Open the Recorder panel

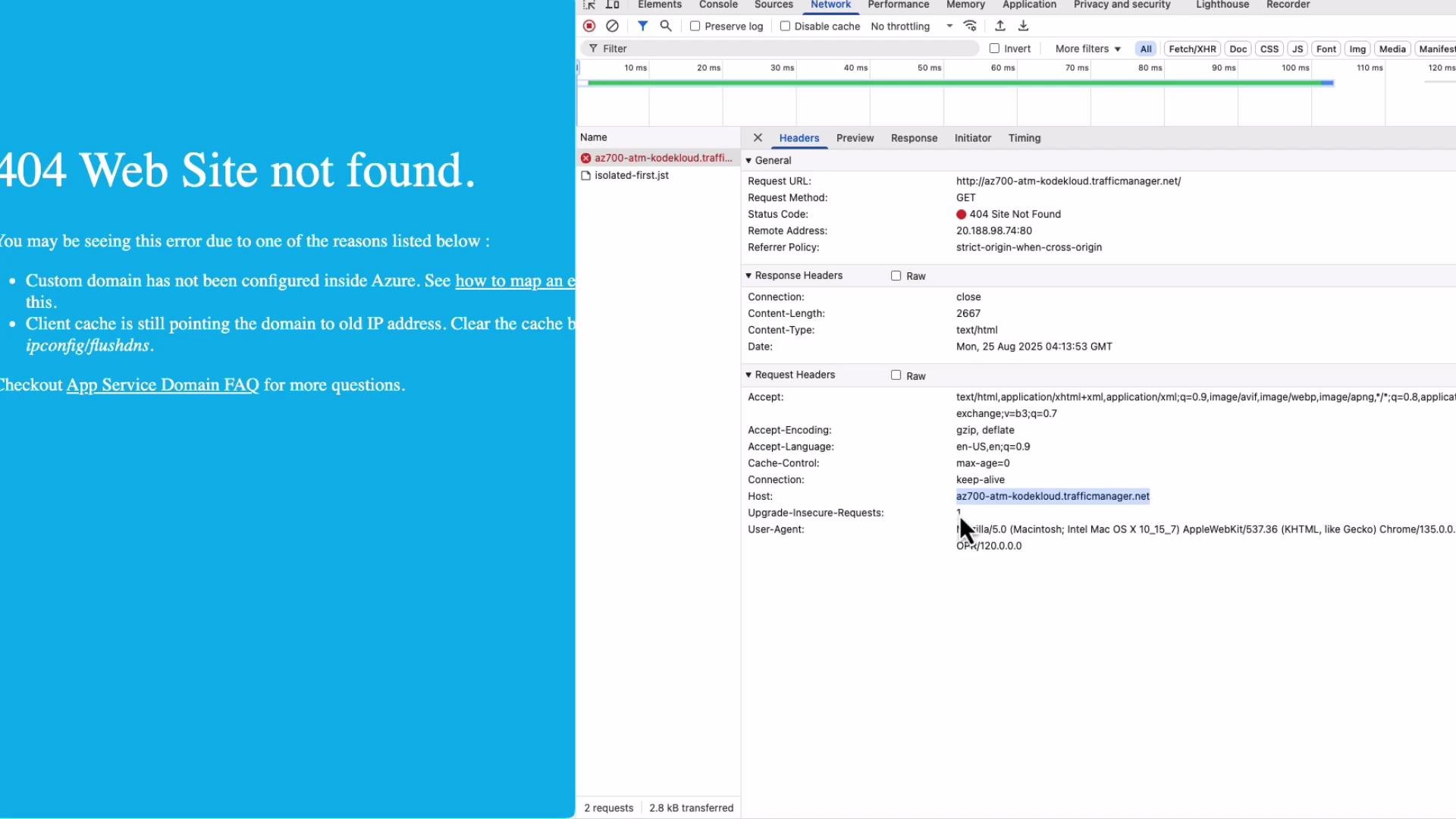(1288, 5)
